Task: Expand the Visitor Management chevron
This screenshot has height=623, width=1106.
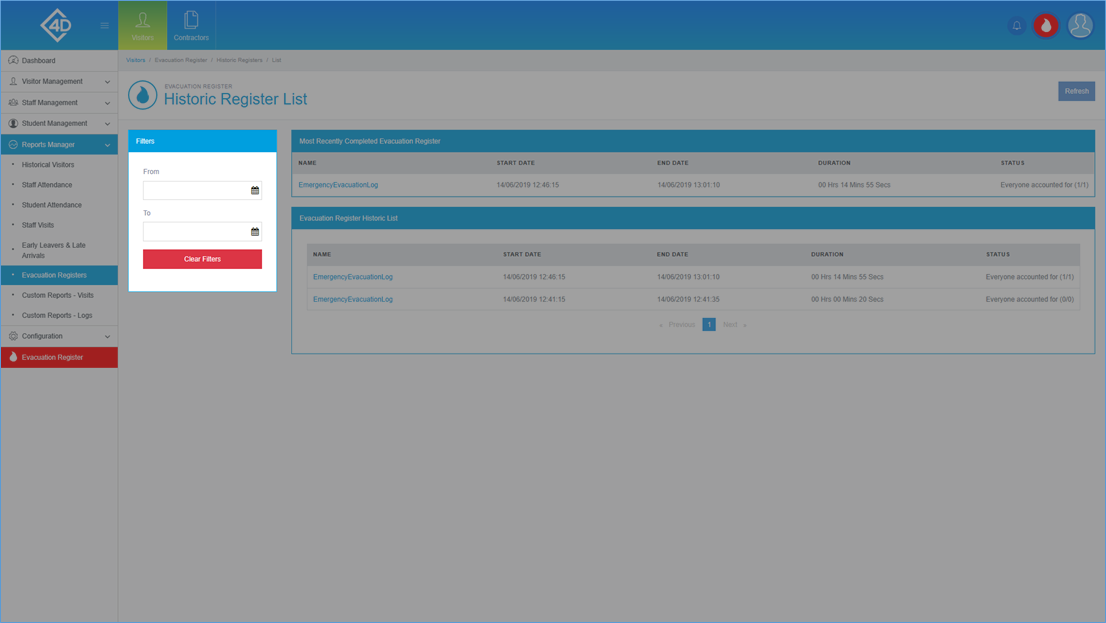Action: point(107,82)
